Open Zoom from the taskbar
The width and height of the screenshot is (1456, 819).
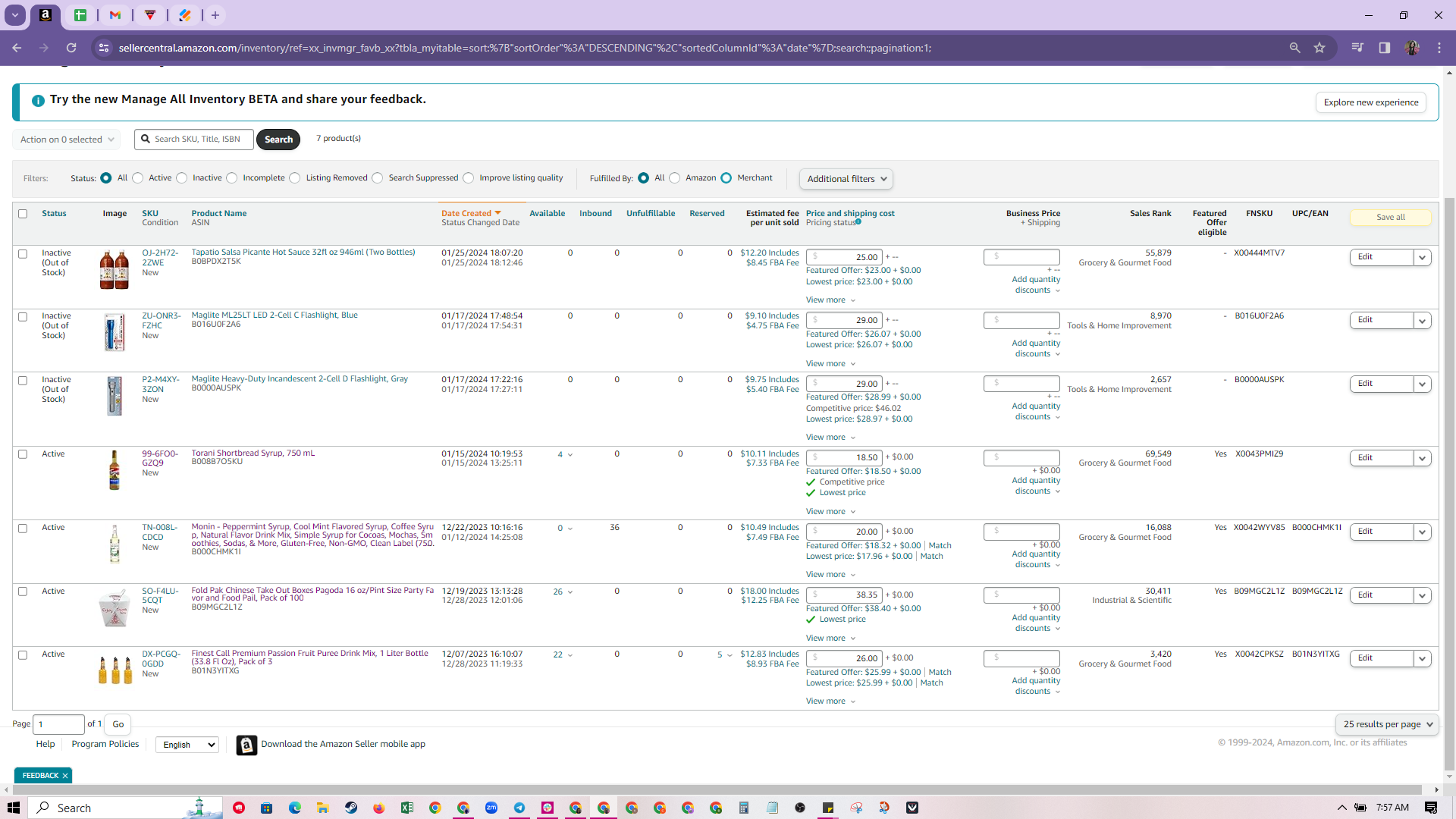point(491,808)
